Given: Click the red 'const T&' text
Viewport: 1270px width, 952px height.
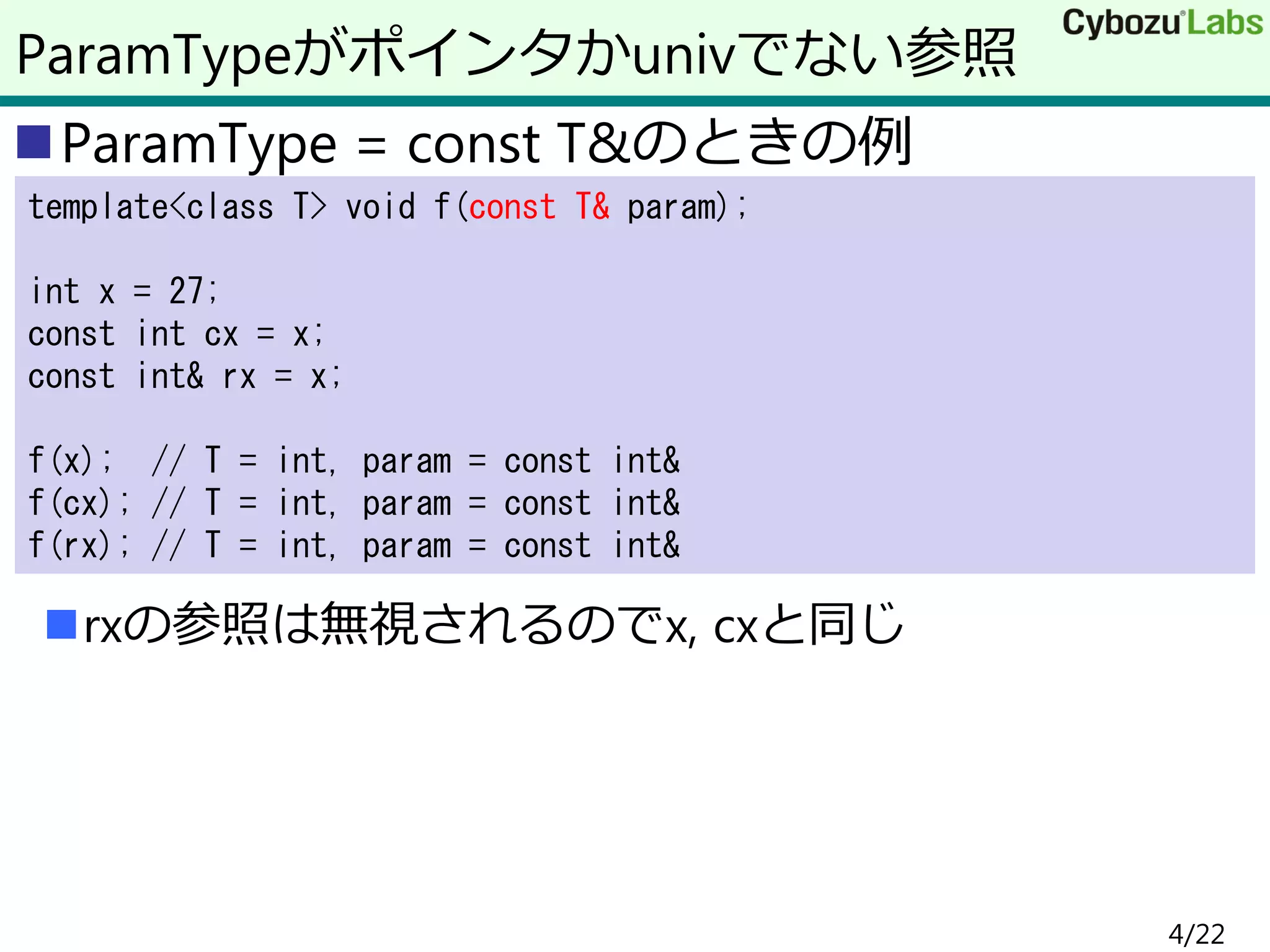Looking at the screenshot, I should pyautogui.click(x=540, y=206).
